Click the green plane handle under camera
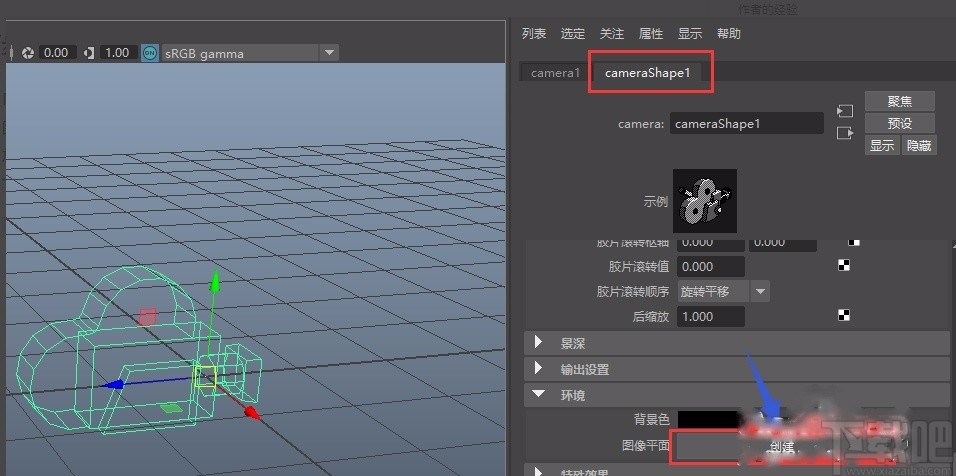Screen dimensions: 956x476 click(x=173, y=408)
